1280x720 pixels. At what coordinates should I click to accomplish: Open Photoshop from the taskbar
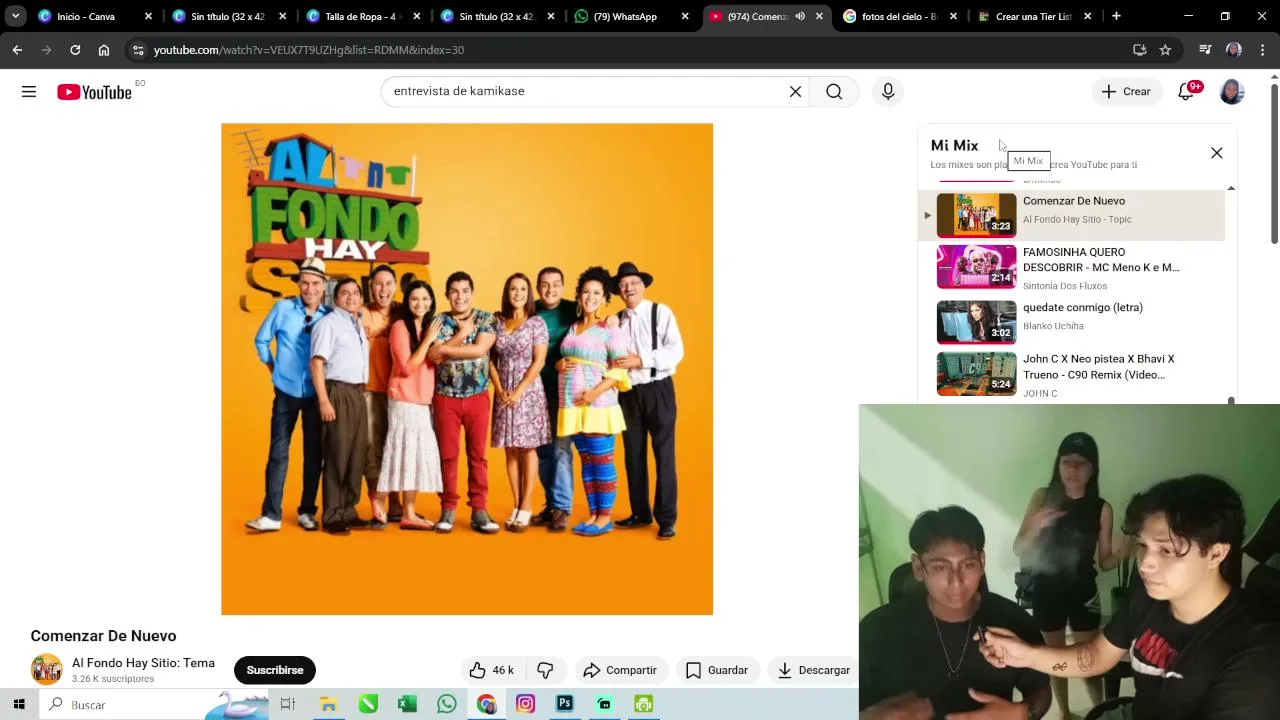565,704
